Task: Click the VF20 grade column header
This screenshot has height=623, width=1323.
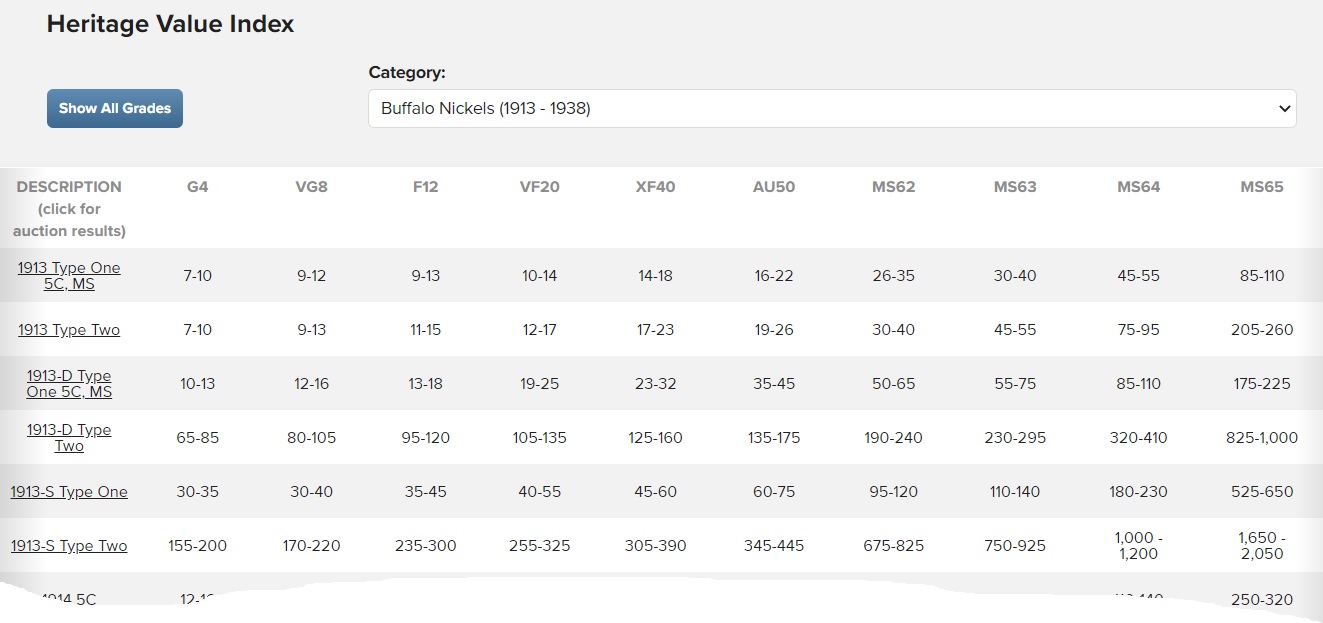Action: (x=539, y=187)
